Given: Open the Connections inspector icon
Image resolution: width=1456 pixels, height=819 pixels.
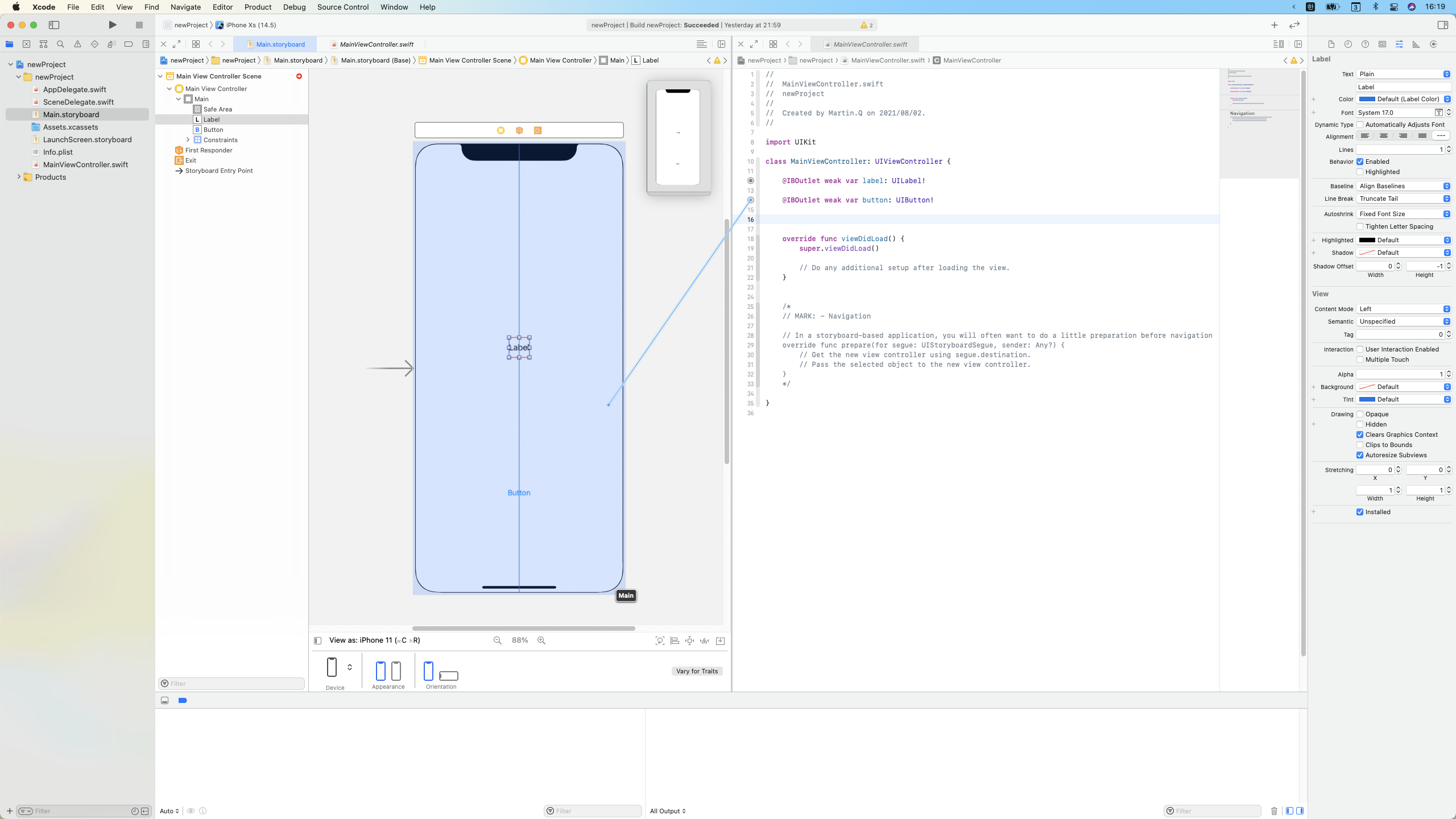Looking at the screenshot, I should pyautogui.click(x=1433, y=44).
